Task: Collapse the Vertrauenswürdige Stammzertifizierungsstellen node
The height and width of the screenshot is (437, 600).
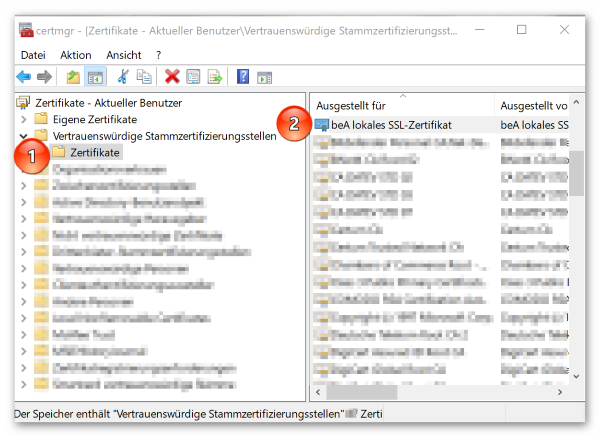Action: point(24,135)
